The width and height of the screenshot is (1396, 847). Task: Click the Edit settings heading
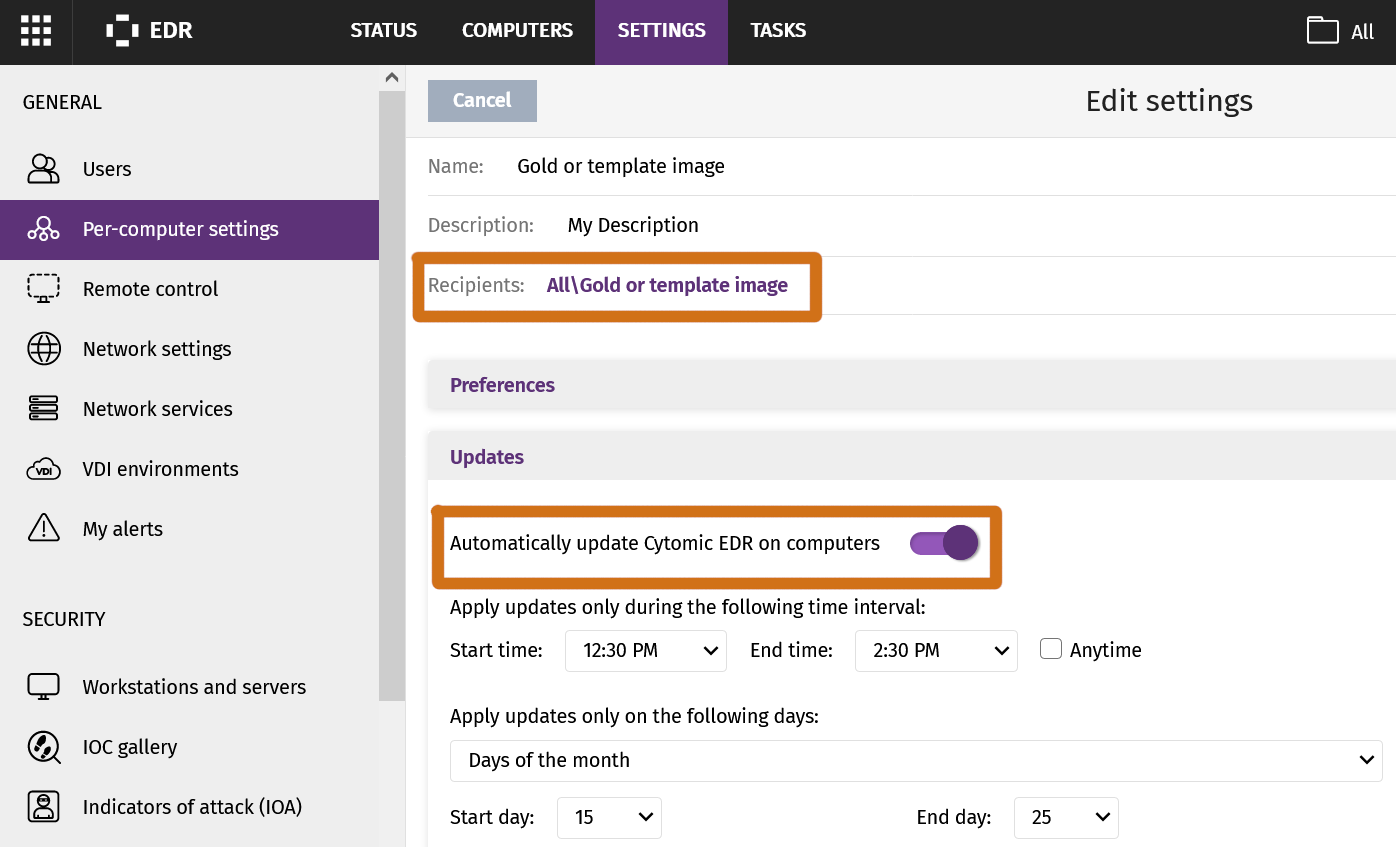click(x=1169, y=101)
